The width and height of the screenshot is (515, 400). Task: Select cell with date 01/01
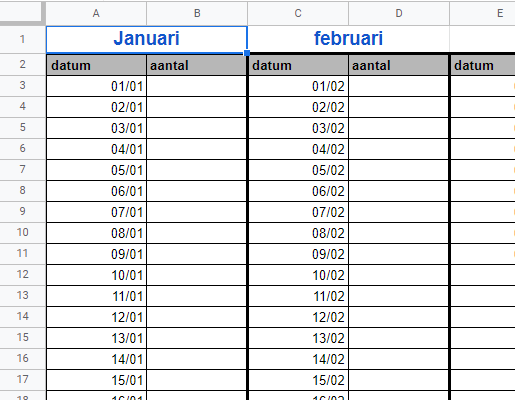(96, 86)
